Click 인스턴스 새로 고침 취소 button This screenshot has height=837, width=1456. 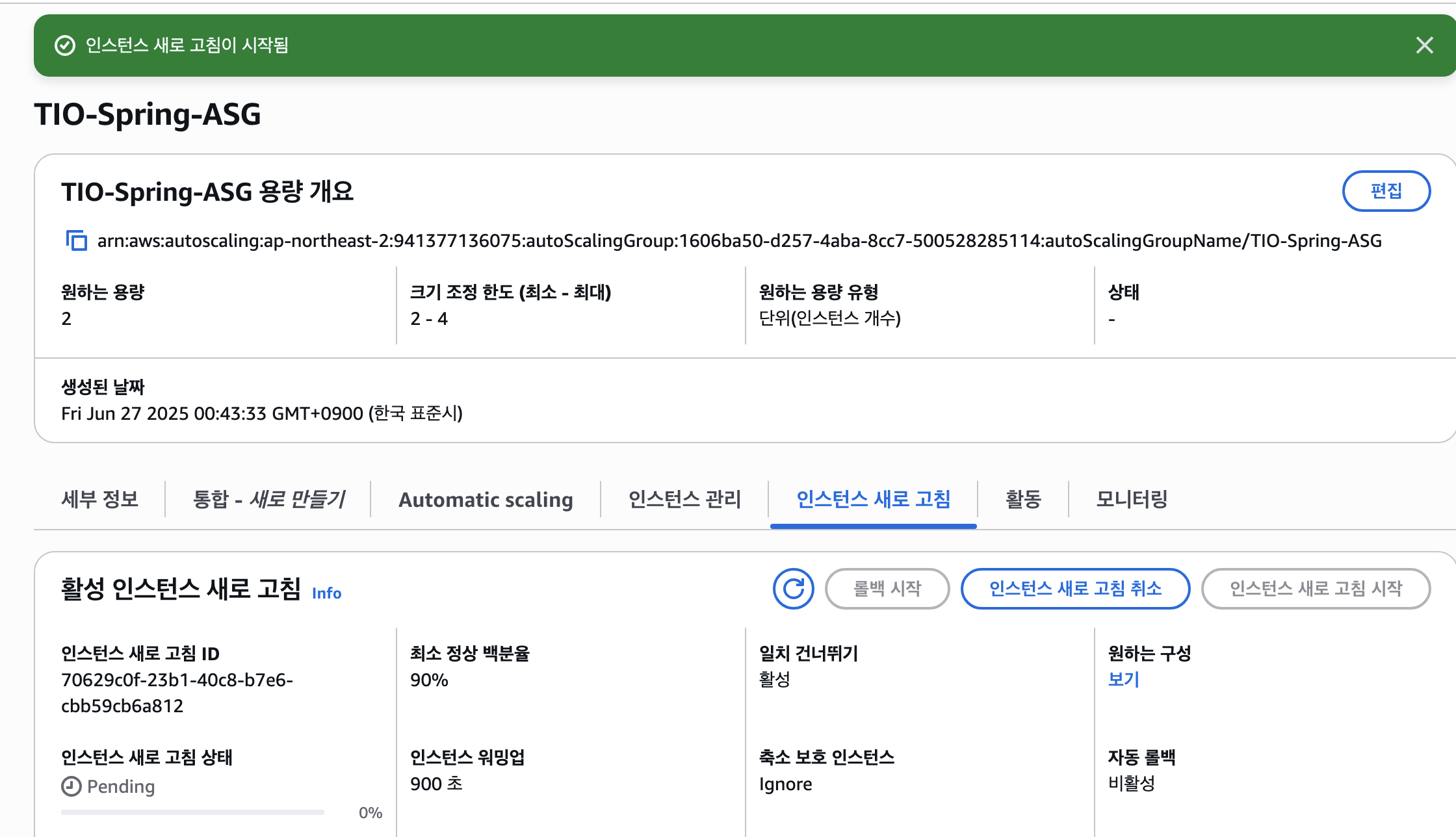tap(1075, 589)
